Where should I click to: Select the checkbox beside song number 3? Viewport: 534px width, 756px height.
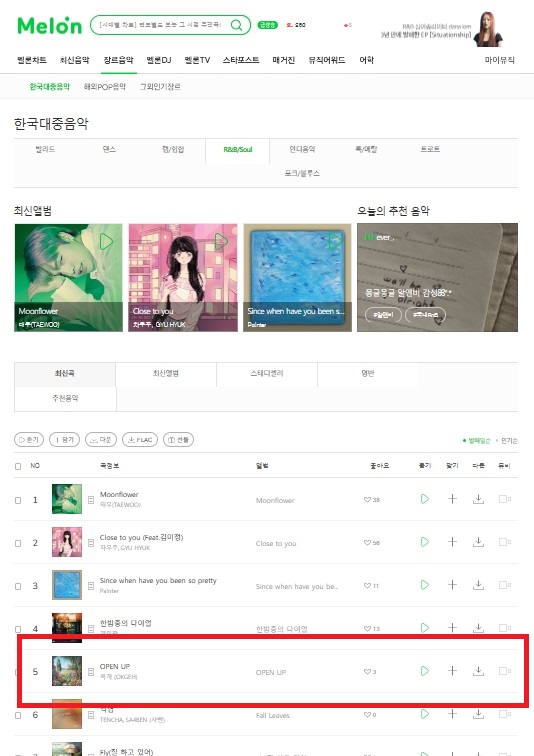(18, 586)
